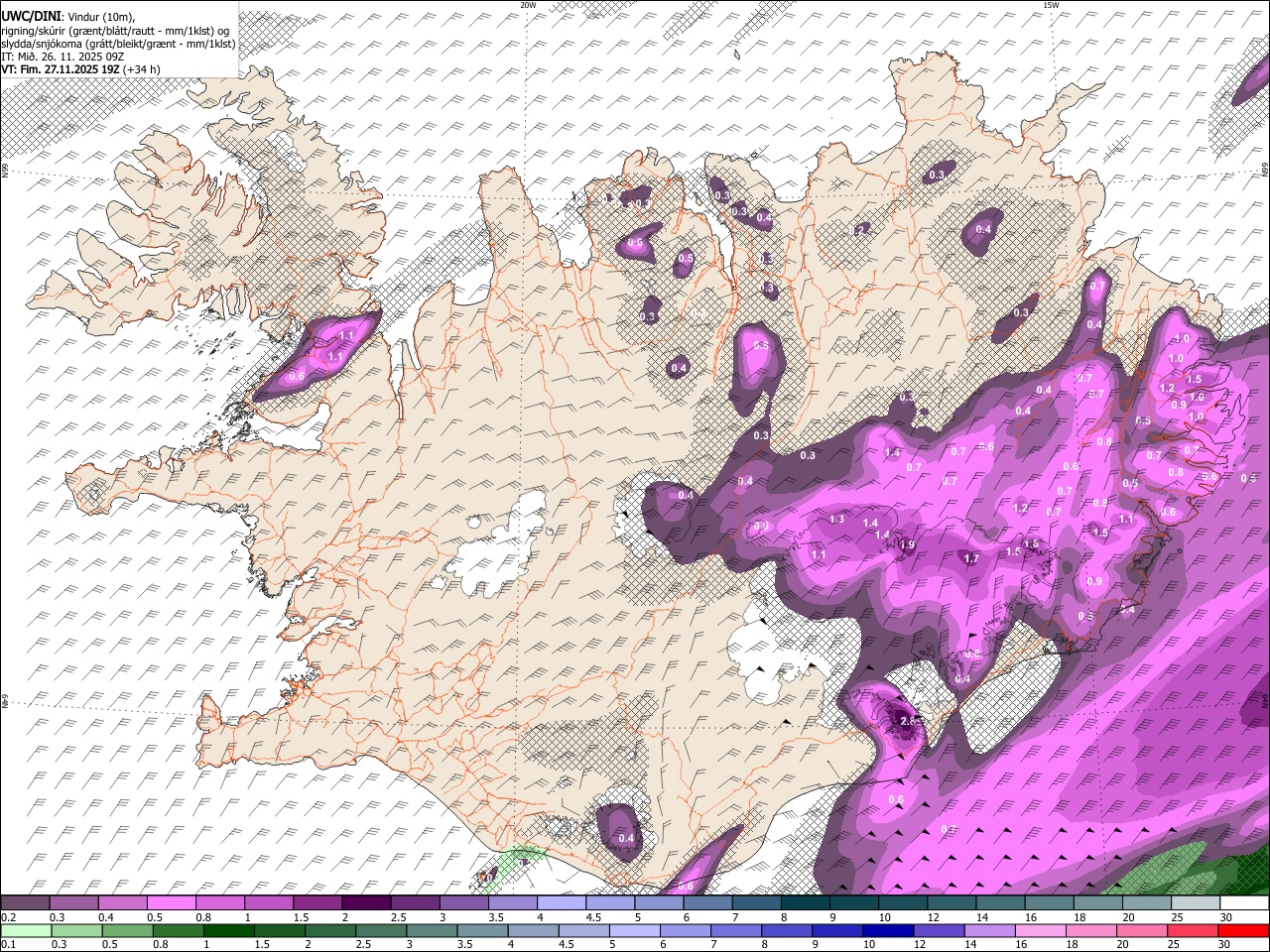Click the 1.7 precipitation value on the map
The height and width of the screenshot is (952, 1270).
point(971,559)
